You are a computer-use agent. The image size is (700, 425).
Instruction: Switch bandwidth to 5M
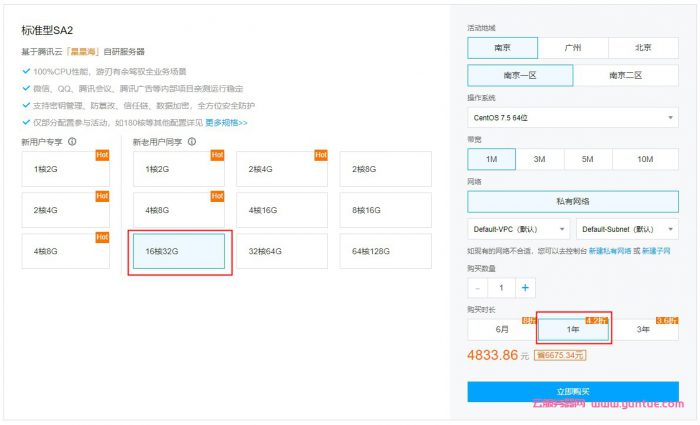point(589,159)
